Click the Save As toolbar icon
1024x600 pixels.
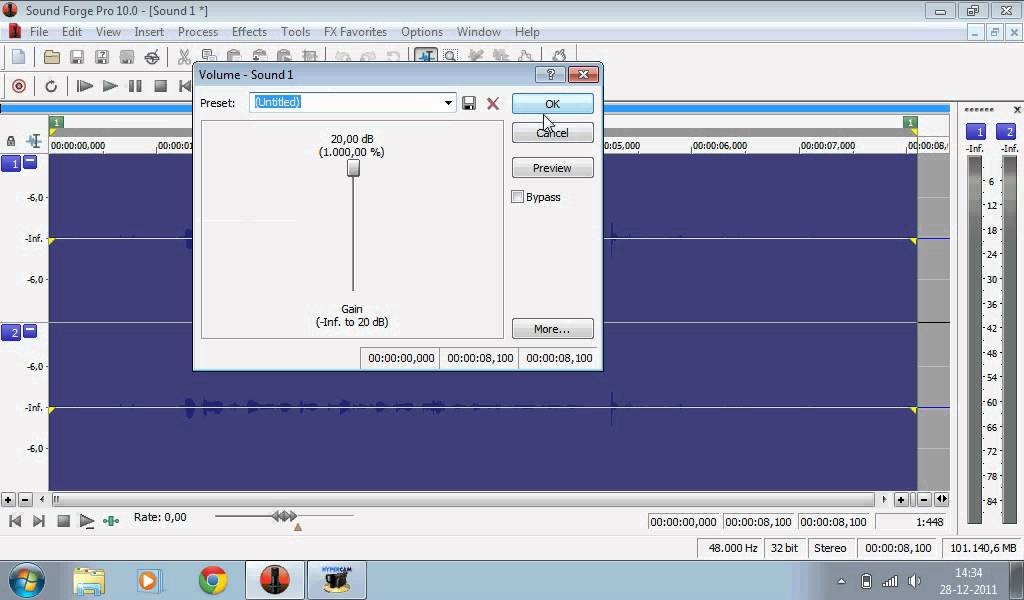coord(102,57)
